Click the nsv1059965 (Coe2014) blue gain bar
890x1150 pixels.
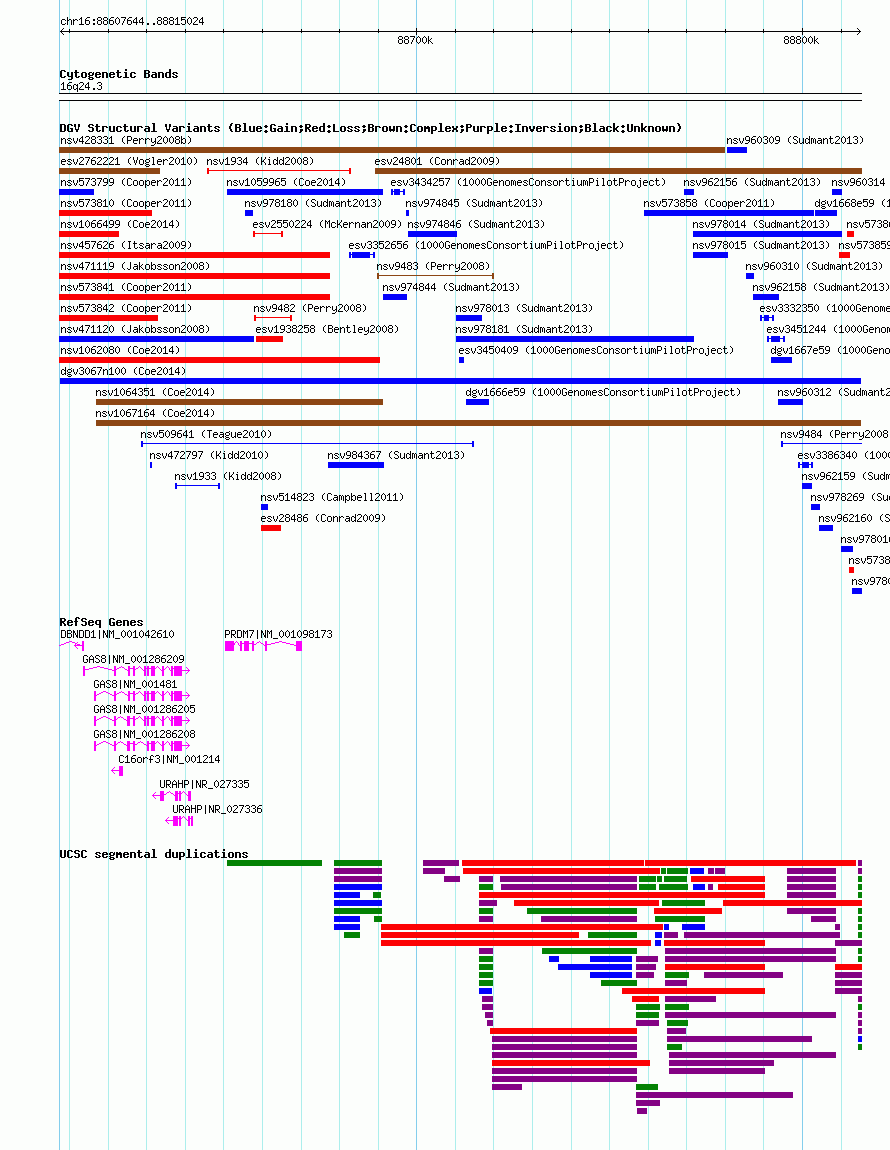[x=304, y=192]
